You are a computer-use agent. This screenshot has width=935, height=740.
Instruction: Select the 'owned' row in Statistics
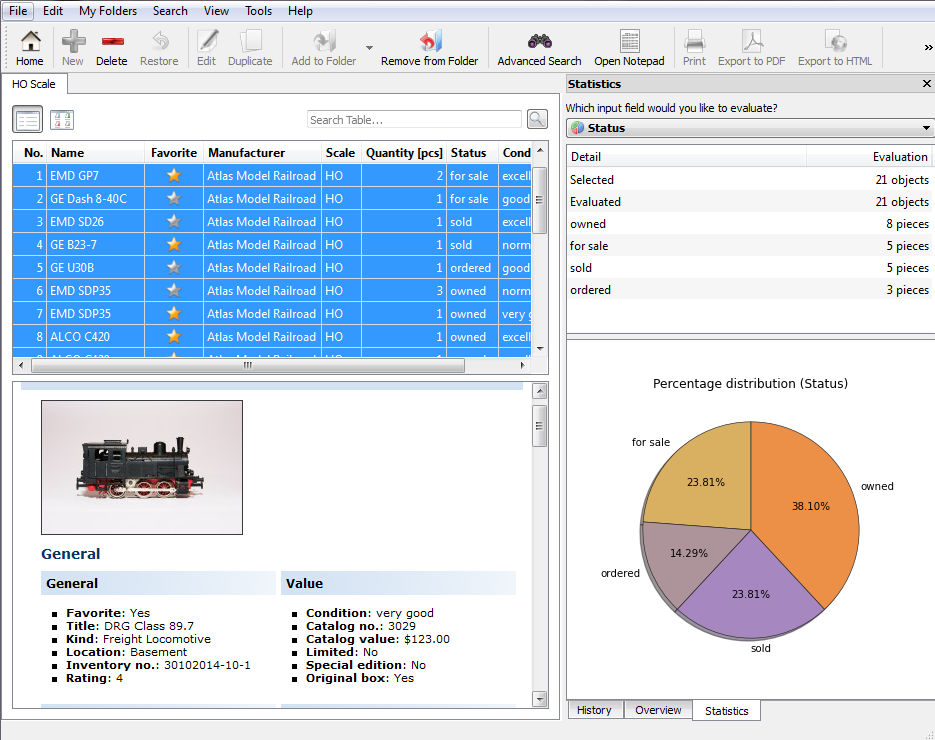(750, 224)
